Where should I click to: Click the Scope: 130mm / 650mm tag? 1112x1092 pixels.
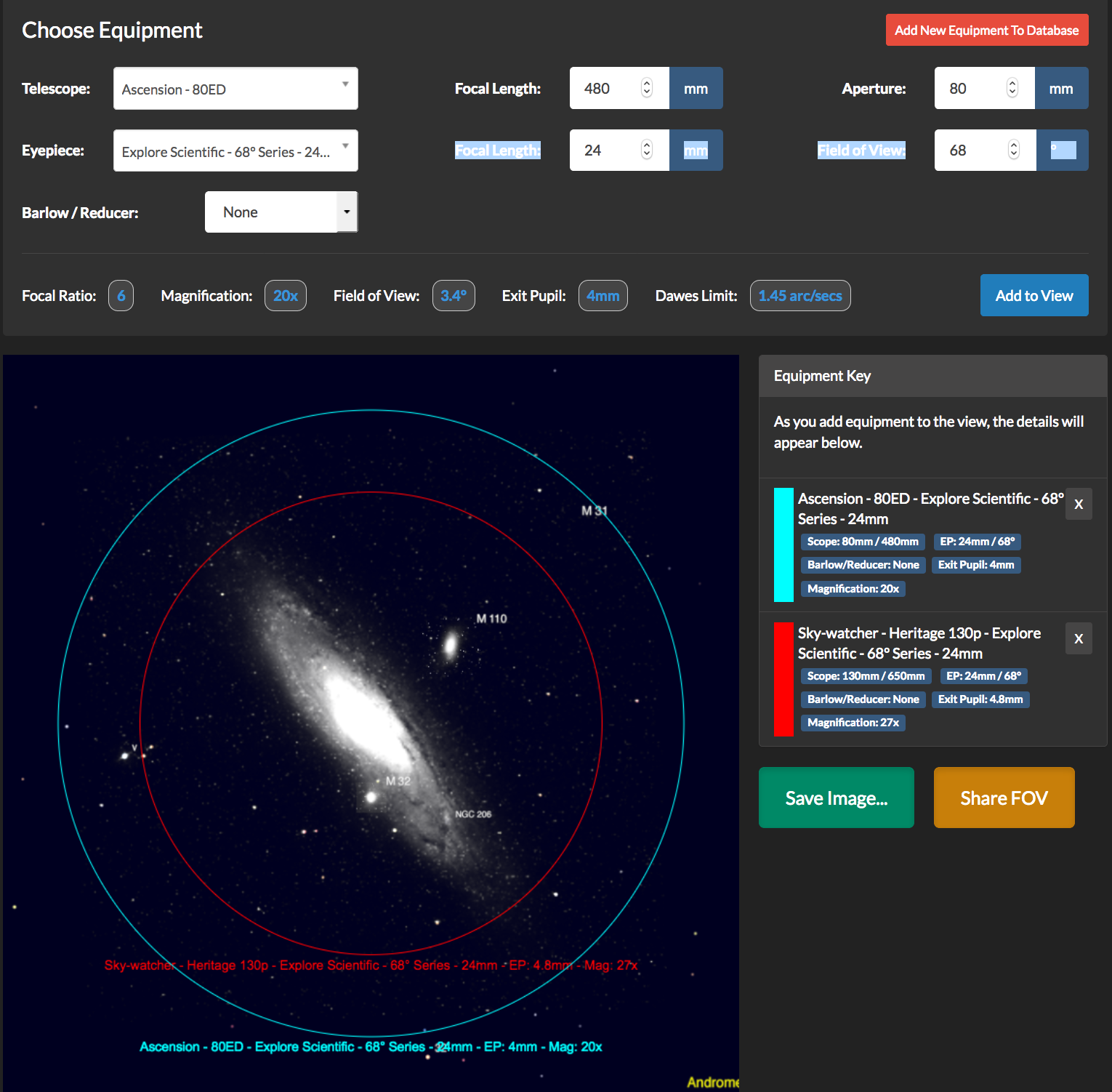[x=866, y=676]
